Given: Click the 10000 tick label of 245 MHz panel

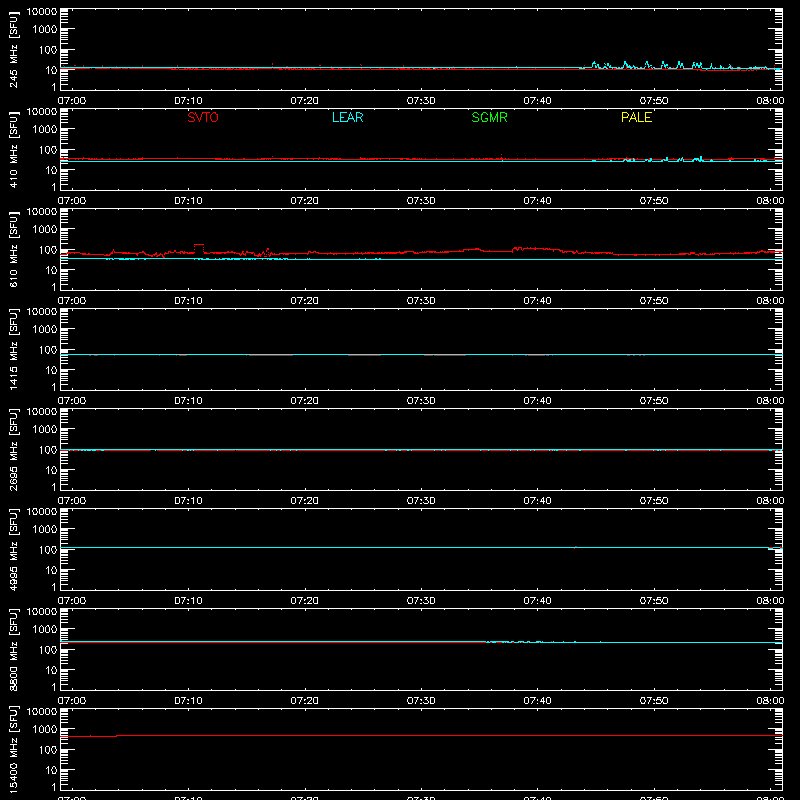Looking at the screenshot, I should pyautogui.click(x=42, y=12).
